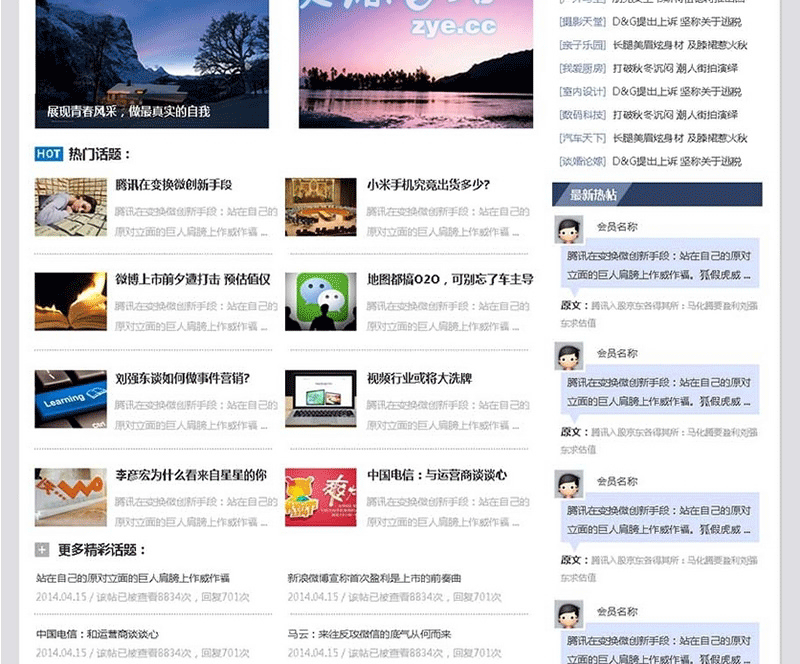This screenshot has width=800, height=664.
Task: Open the 打破秋冬沉闷 headline beside [我爱厨房]
Action: click(x=675, y=68)
